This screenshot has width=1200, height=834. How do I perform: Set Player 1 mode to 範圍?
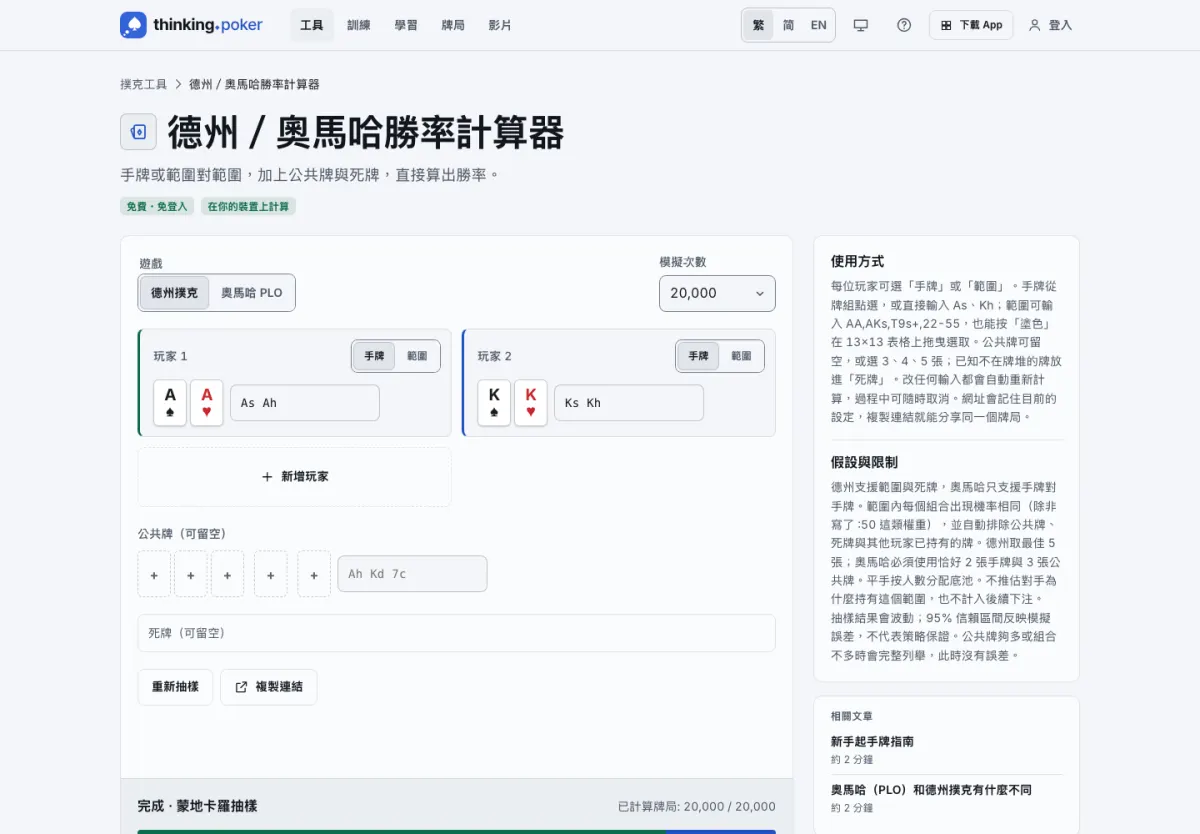tap(417, 356)
